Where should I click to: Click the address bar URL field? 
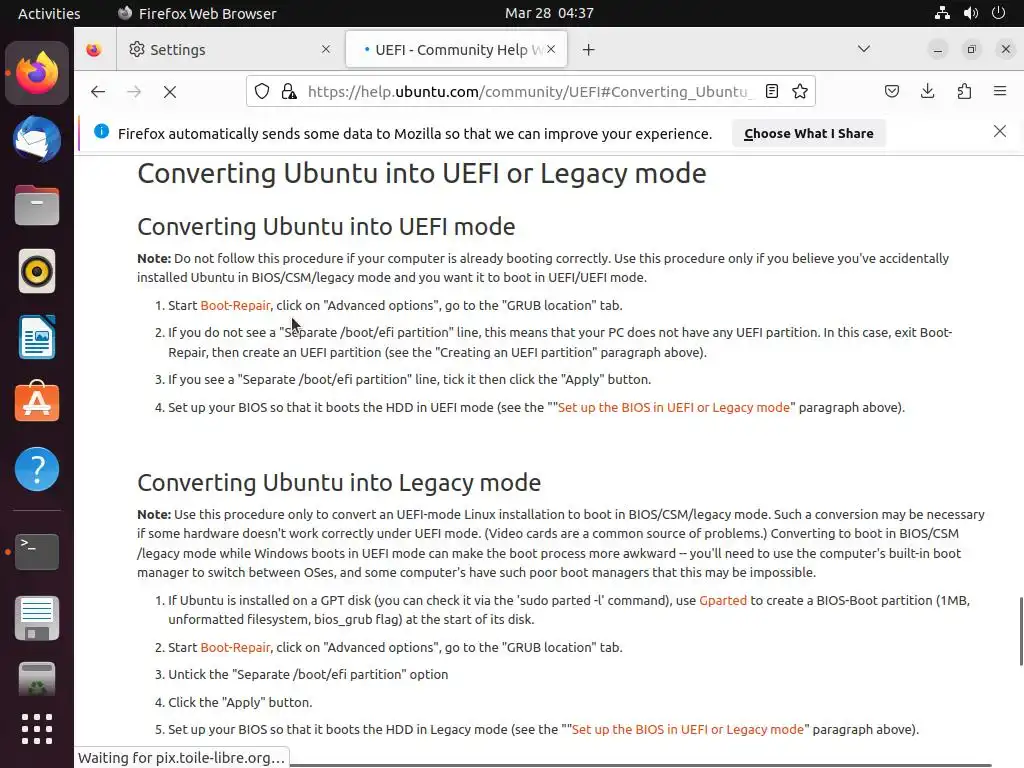tap(529, 91)
